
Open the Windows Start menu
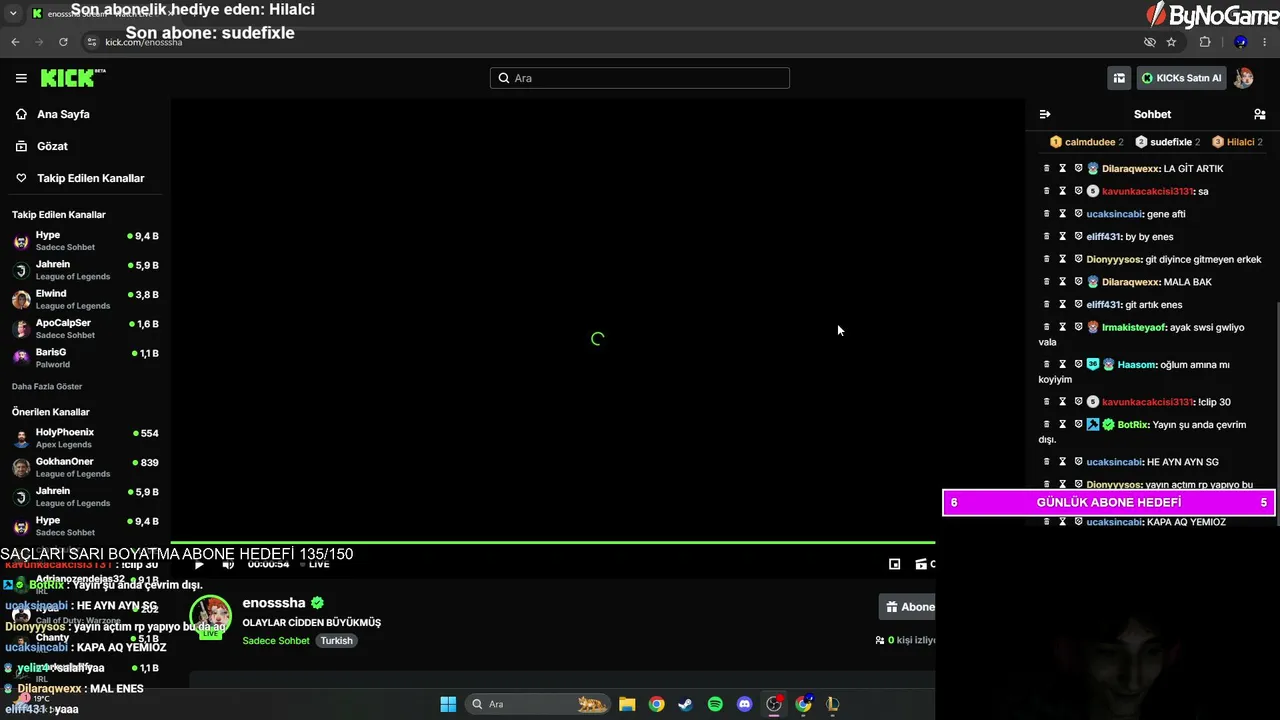tap(448, 704)
